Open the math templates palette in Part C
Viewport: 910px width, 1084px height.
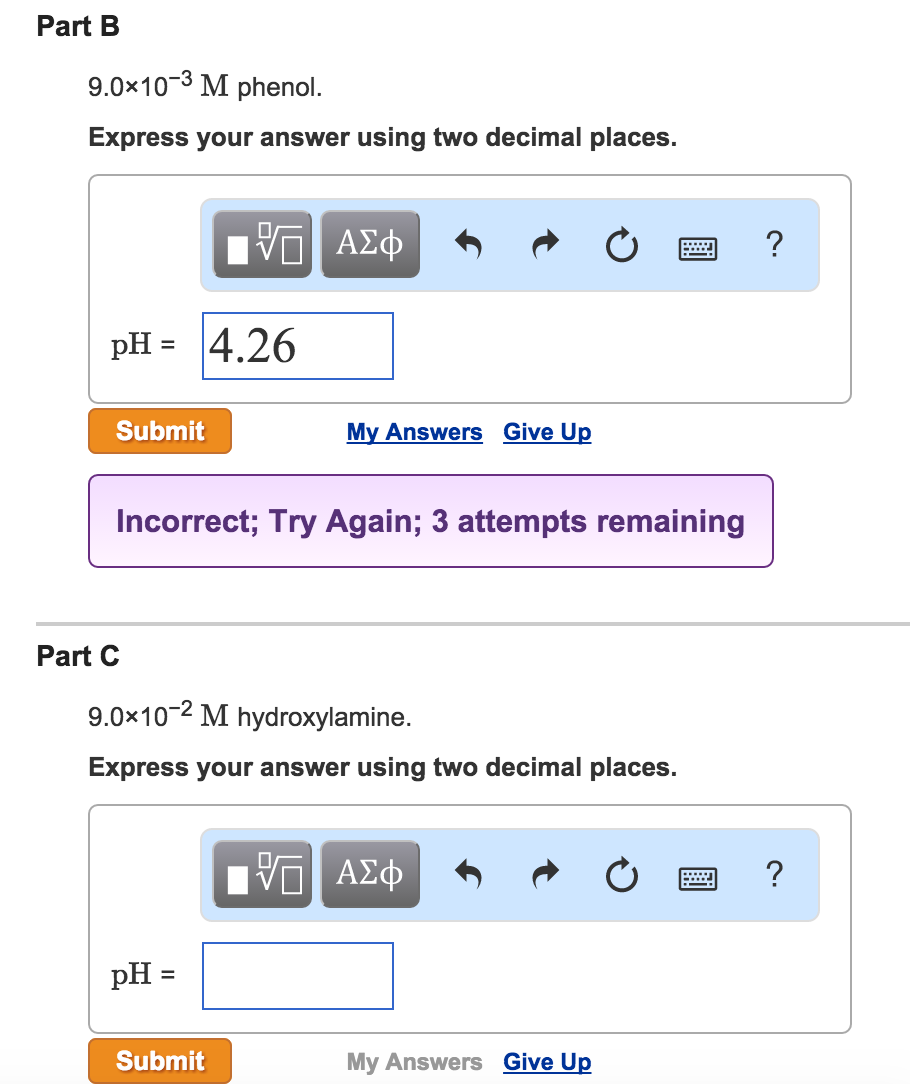tap(261, 873)
